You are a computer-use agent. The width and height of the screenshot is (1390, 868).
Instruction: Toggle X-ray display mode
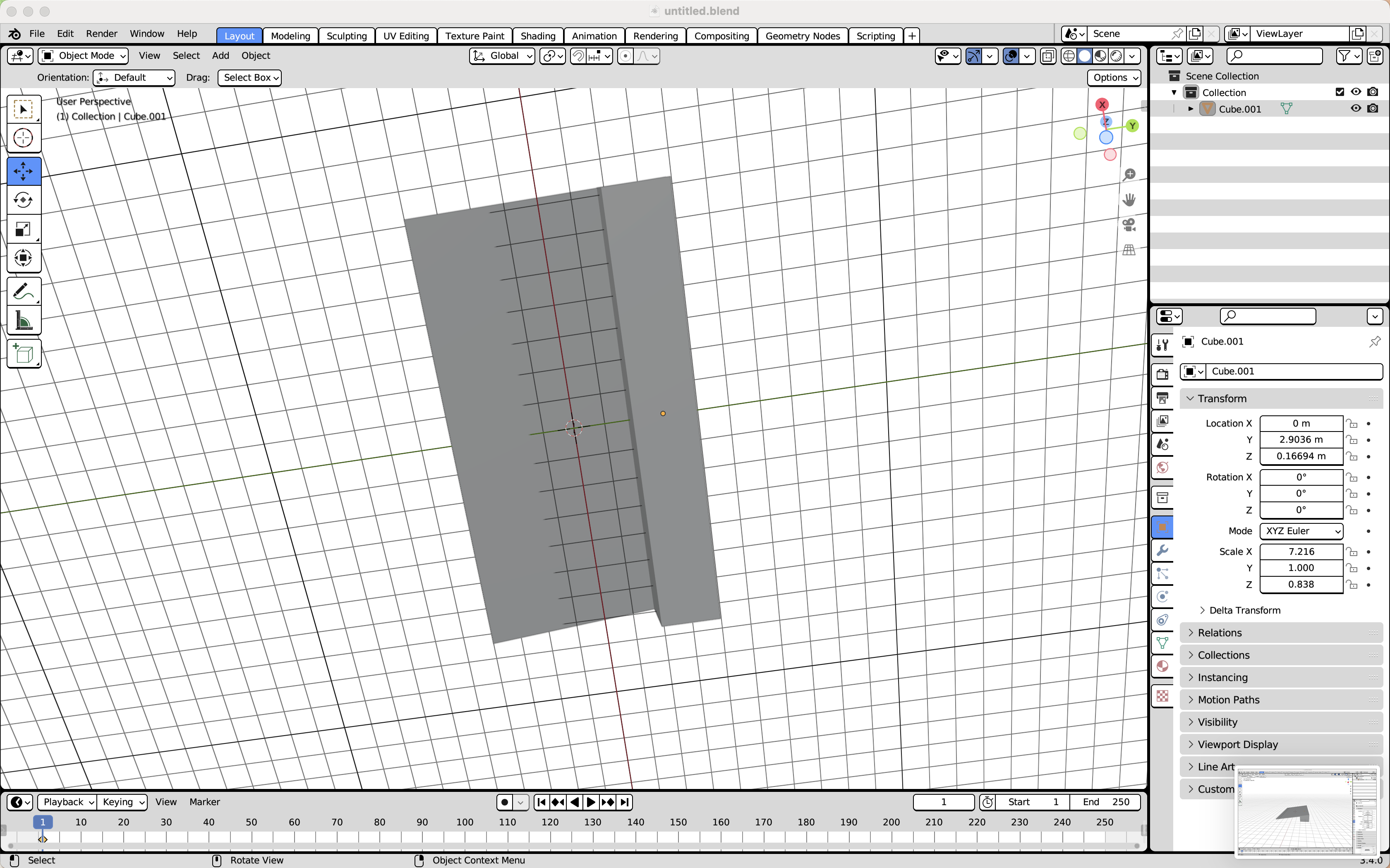click(x=1047, y=56)
